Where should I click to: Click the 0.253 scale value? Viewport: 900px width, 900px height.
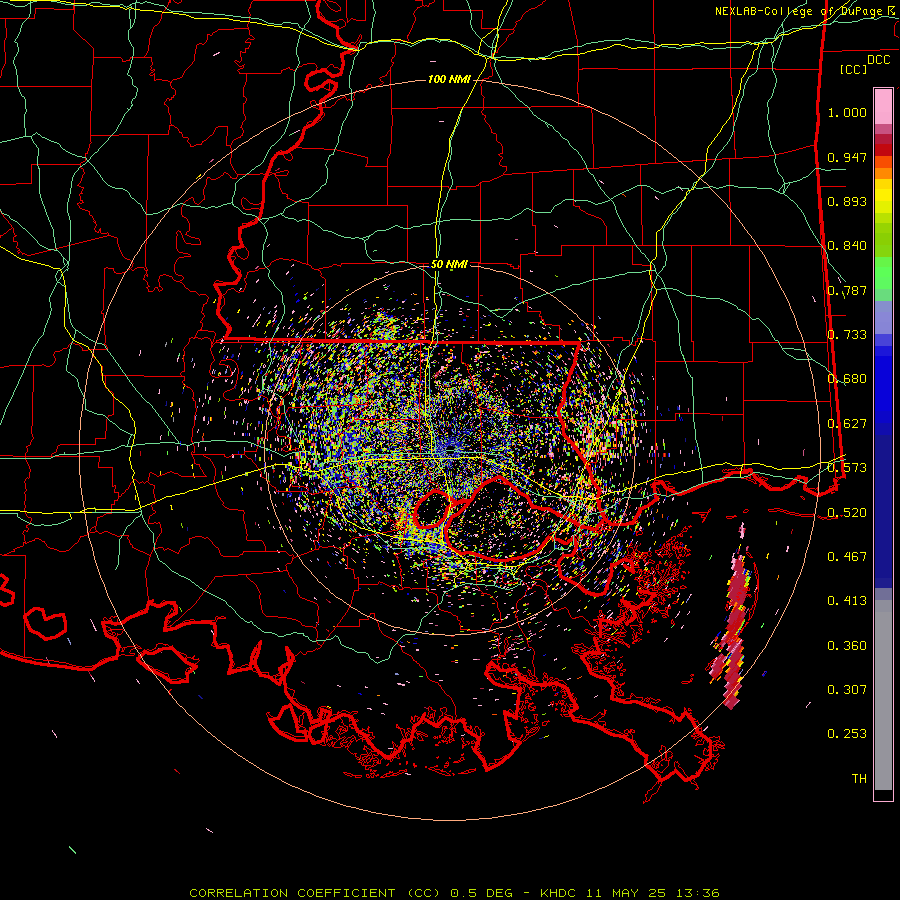click(847, 734)
